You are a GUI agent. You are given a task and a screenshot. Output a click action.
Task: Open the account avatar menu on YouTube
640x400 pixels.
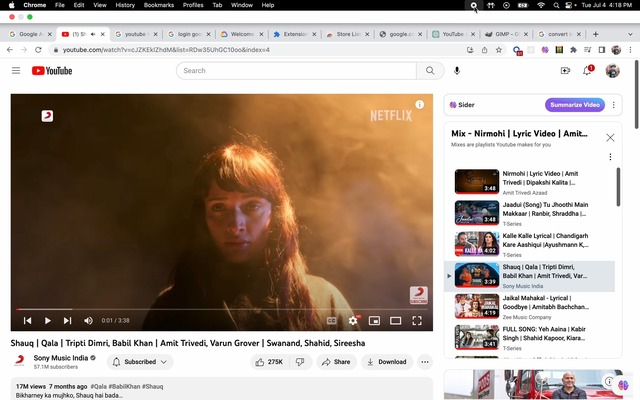coord(612,71)
